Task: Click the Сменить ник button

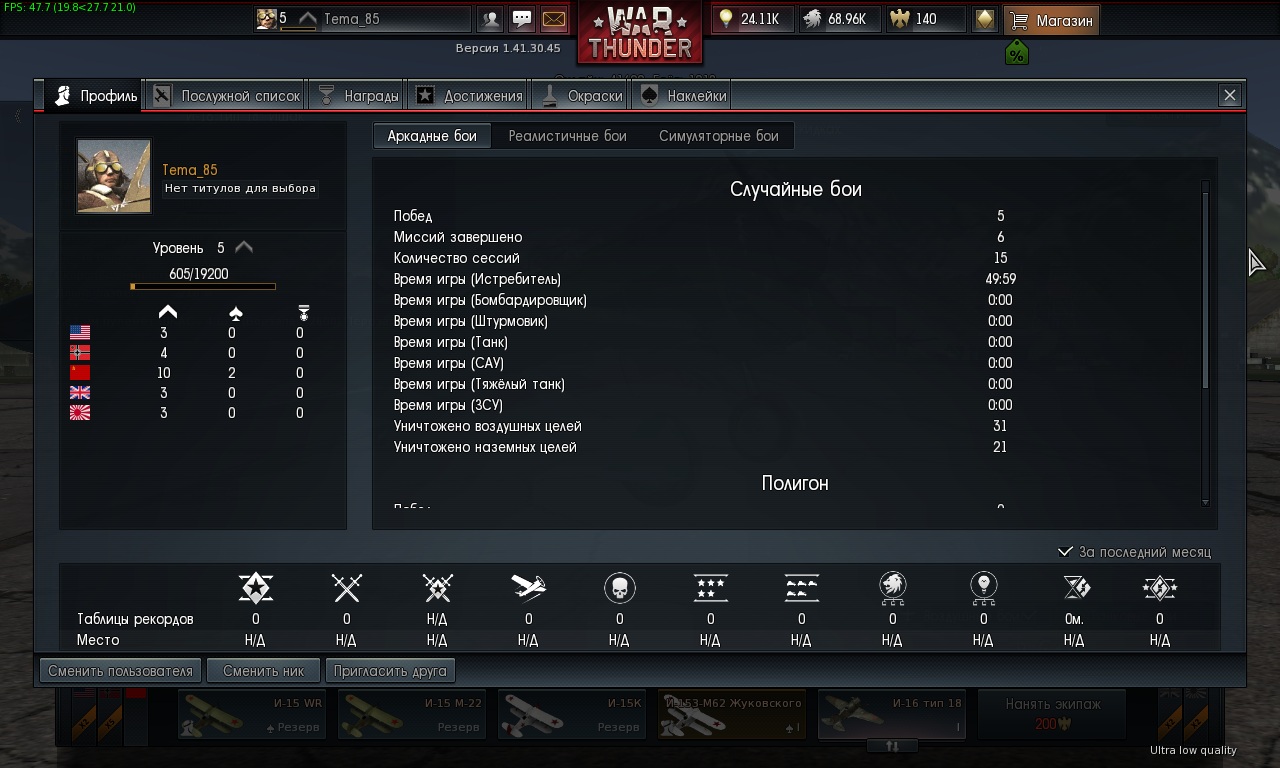Action: (x=264, y=671)
